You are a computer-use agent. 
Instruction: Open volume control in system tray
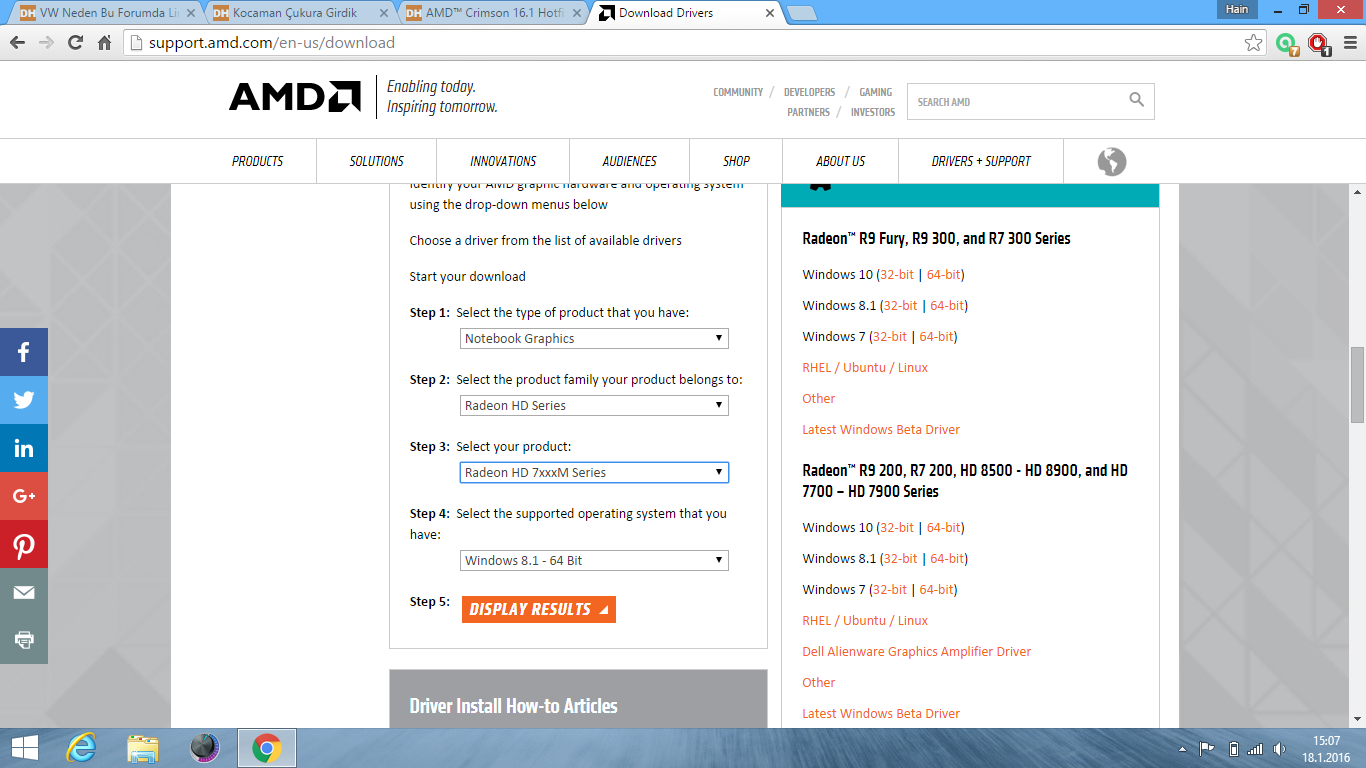[x=1279, y=749]
